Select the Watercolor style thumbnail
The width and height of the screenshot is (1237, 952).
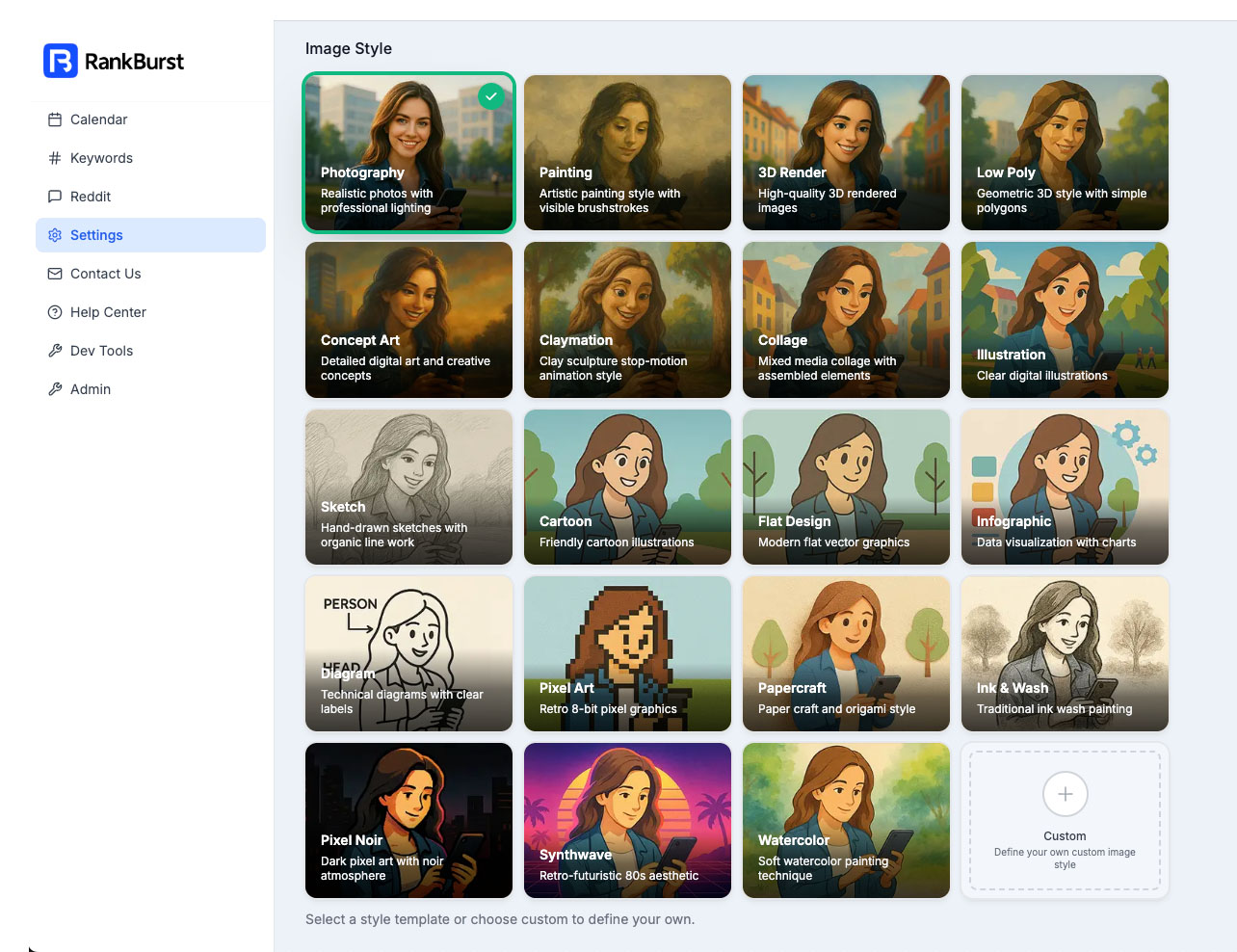846,820
